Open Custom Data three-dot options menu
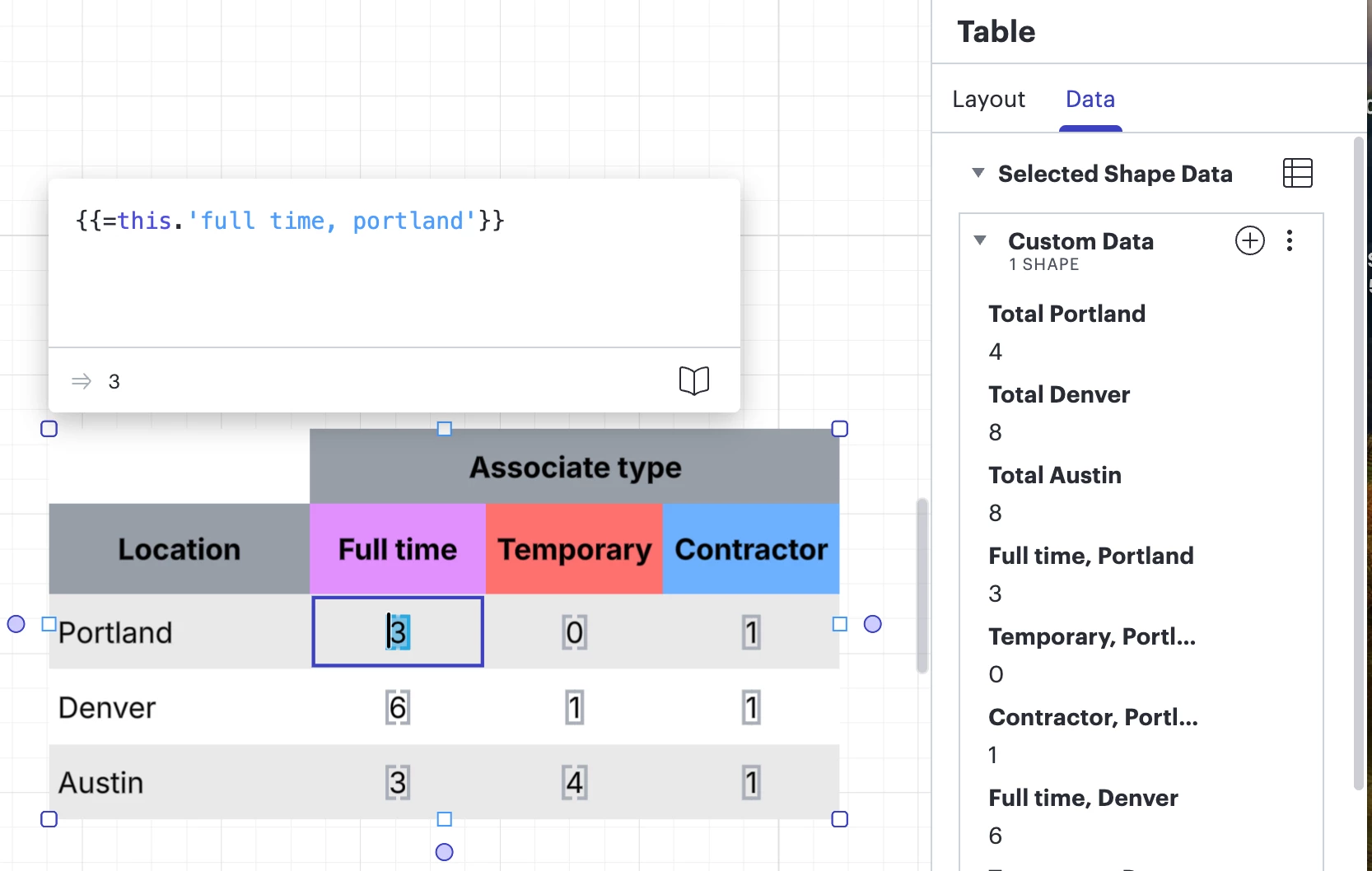 [1290, 240]
